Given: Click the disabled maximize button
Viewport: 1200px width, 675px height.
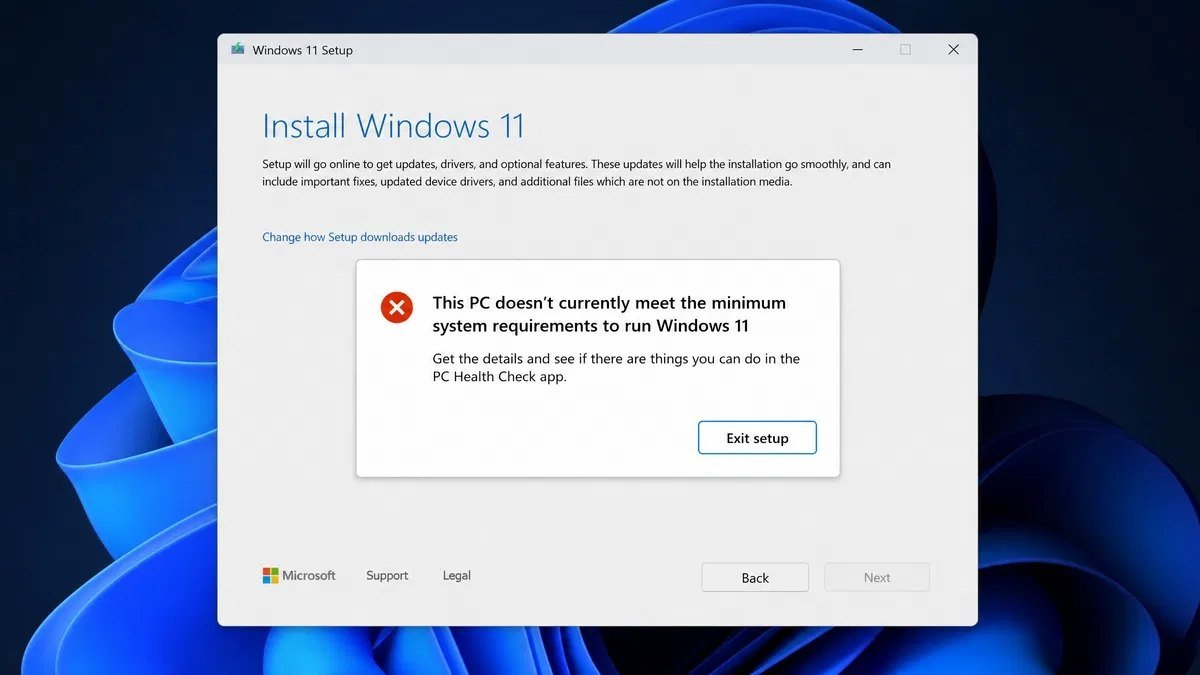Looking at the screenshot, I should 905,49.
